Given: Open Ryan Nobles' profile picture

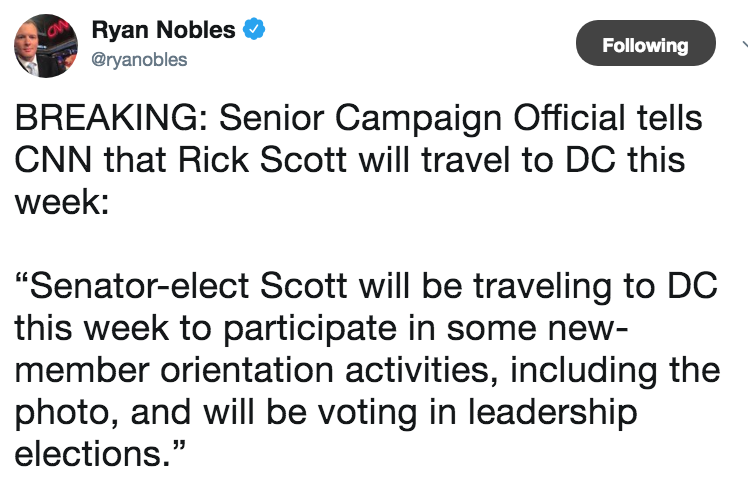Looking at the screenshot, I should click(46, 46).
